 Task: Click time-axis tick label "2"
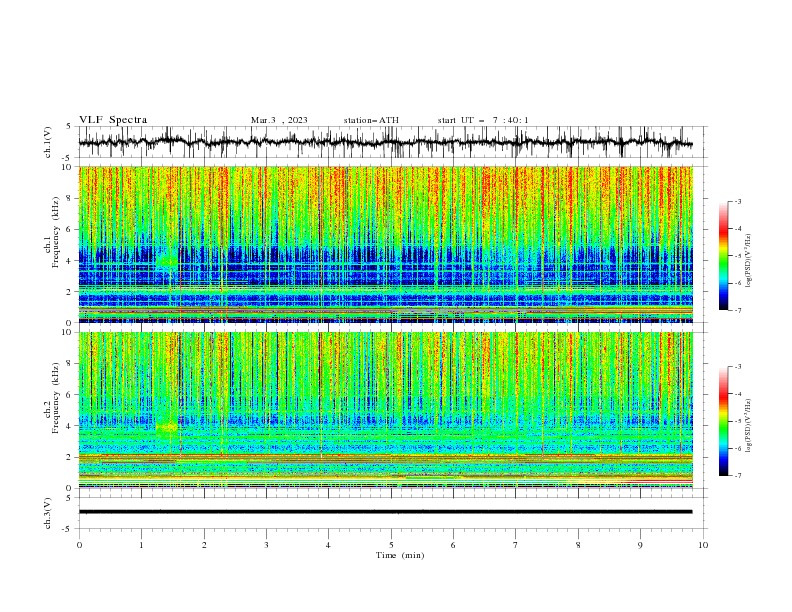point(204,545)
